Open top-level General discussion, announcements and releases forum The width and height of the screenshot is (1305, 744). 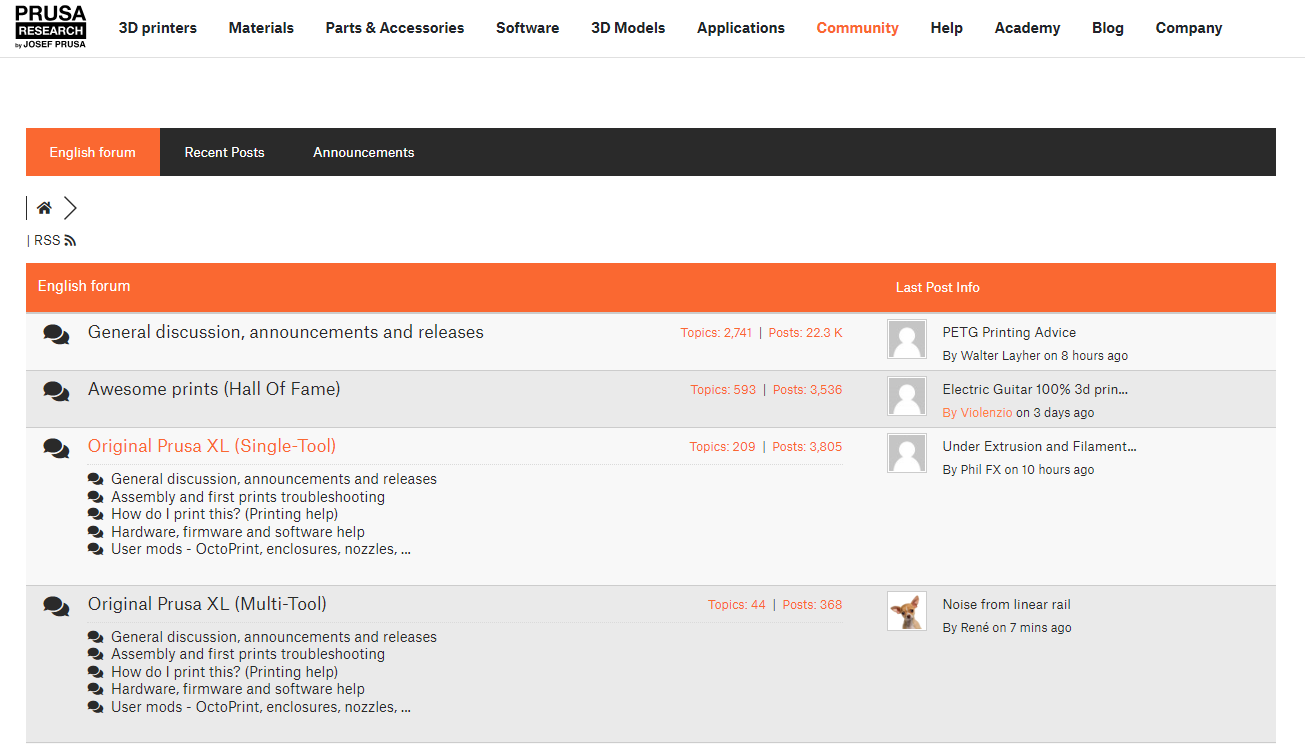click(286, 332)
